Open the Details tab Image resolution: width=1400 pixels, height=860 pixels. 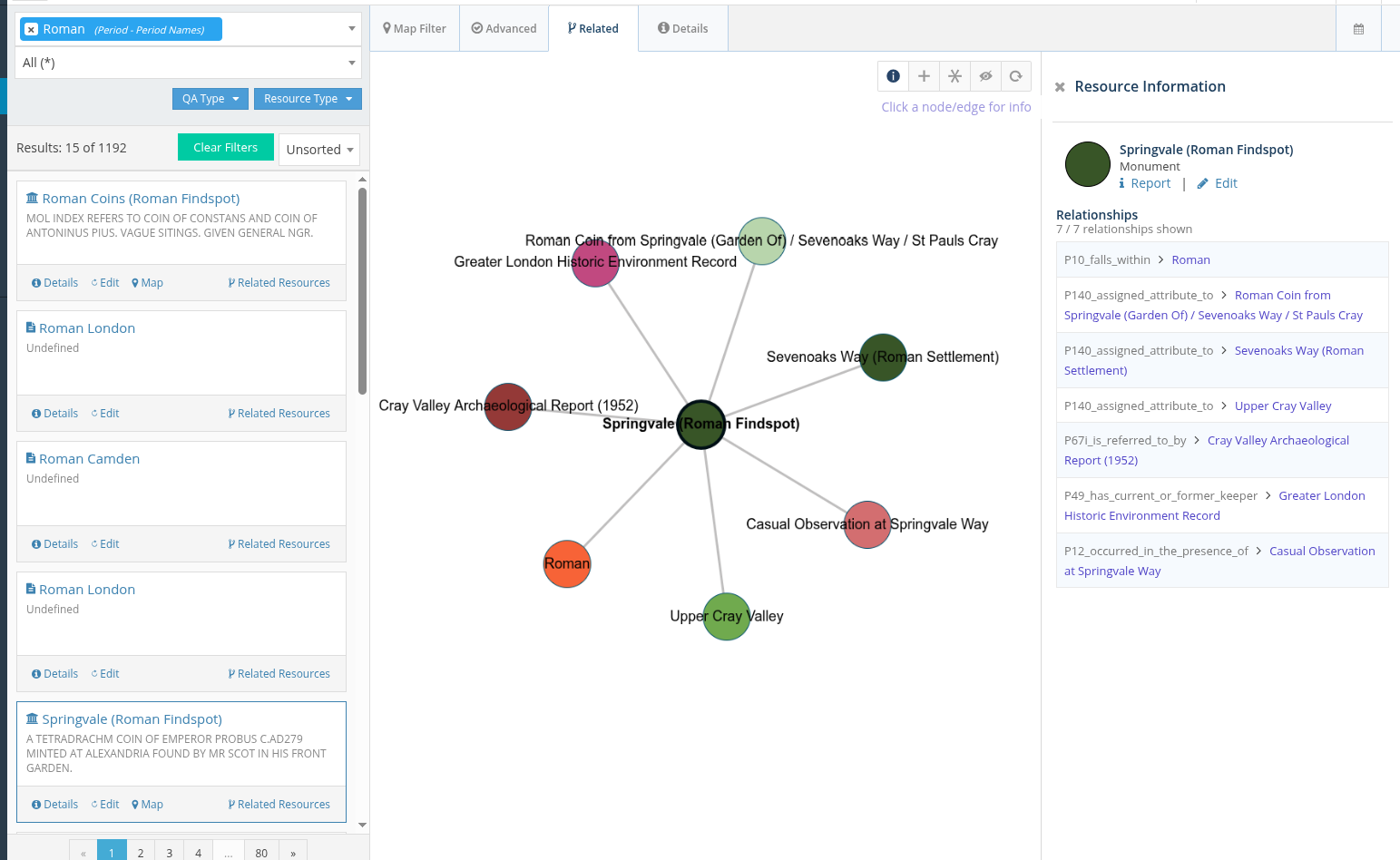pos(682,29)
